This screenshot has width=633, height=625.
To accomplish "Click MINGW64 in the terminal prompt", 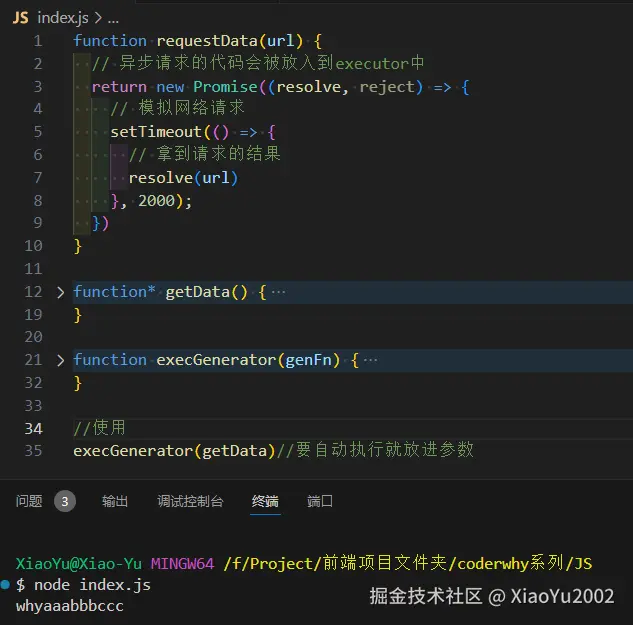I will 182,563.
